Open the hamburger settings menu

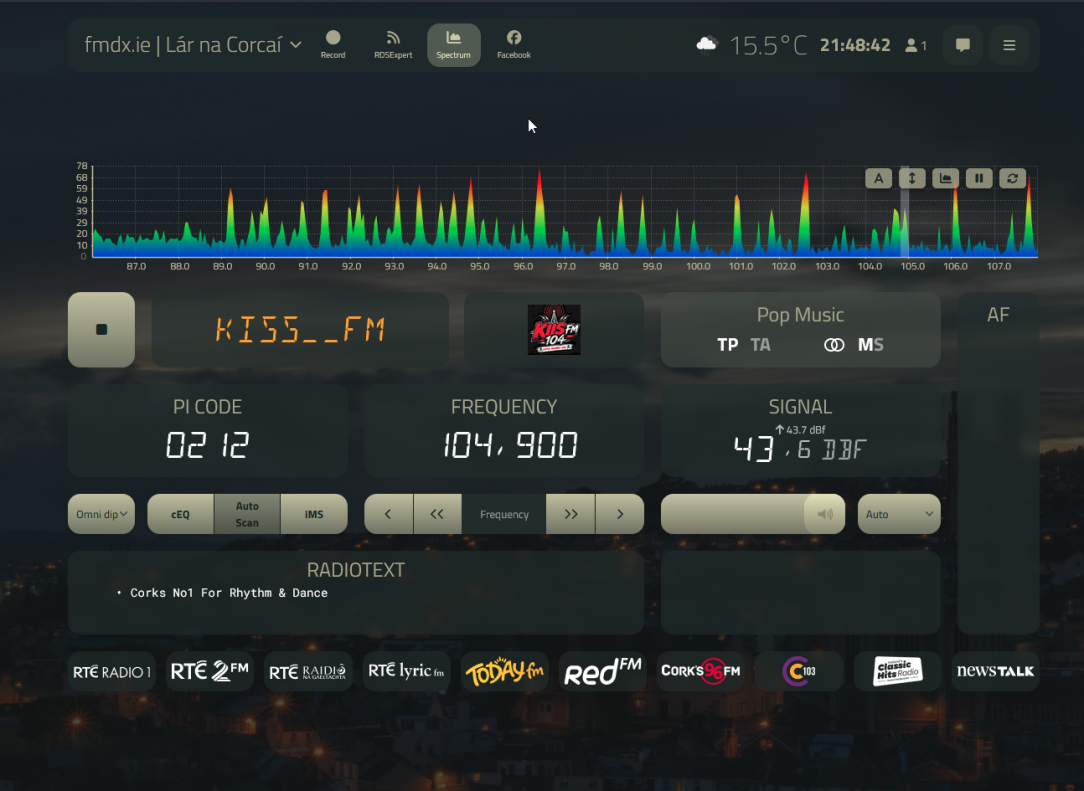point(1009,45)
